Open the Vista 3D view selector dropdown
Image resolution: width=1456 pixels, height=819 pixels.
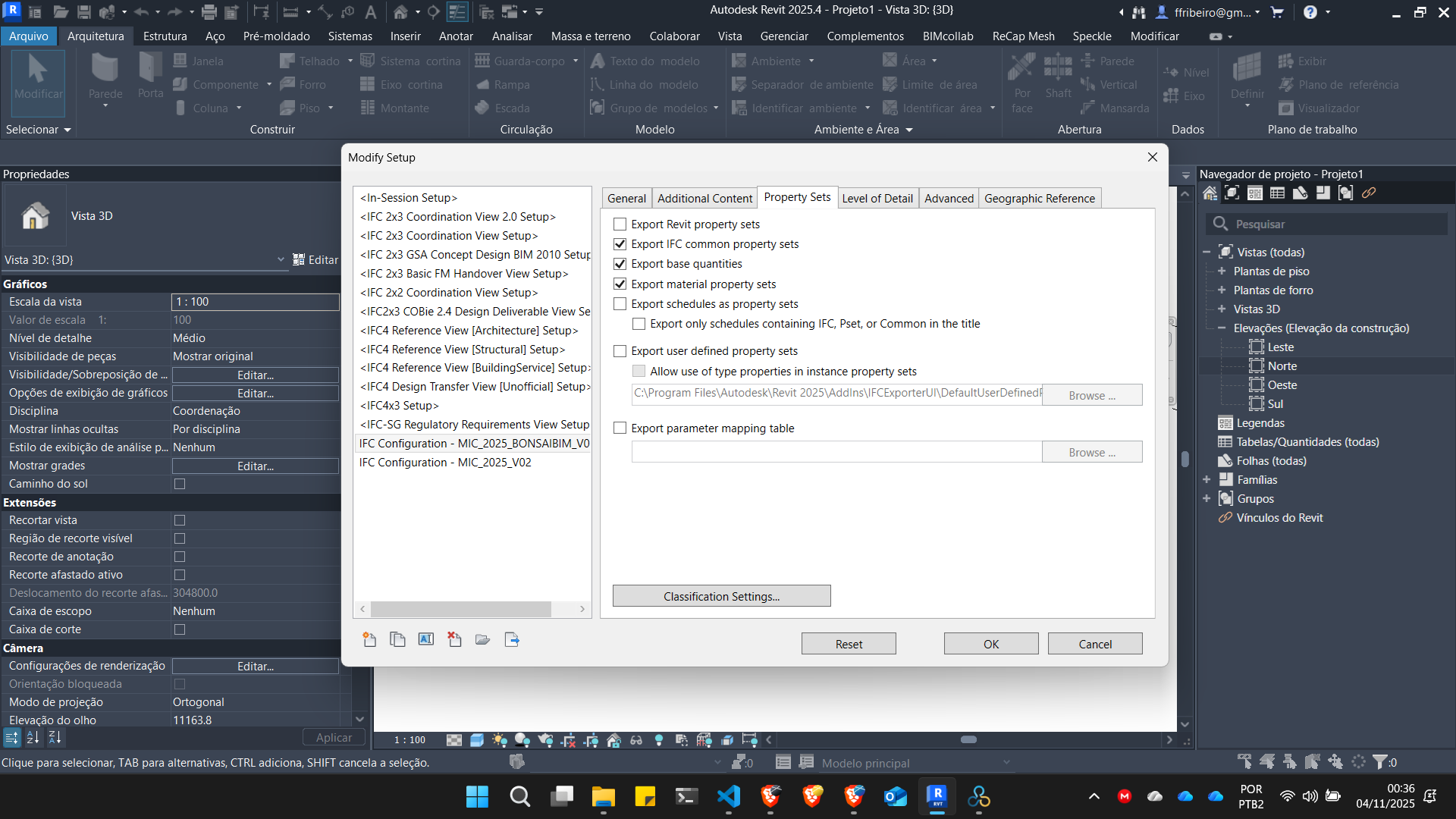tap(281, 260)
